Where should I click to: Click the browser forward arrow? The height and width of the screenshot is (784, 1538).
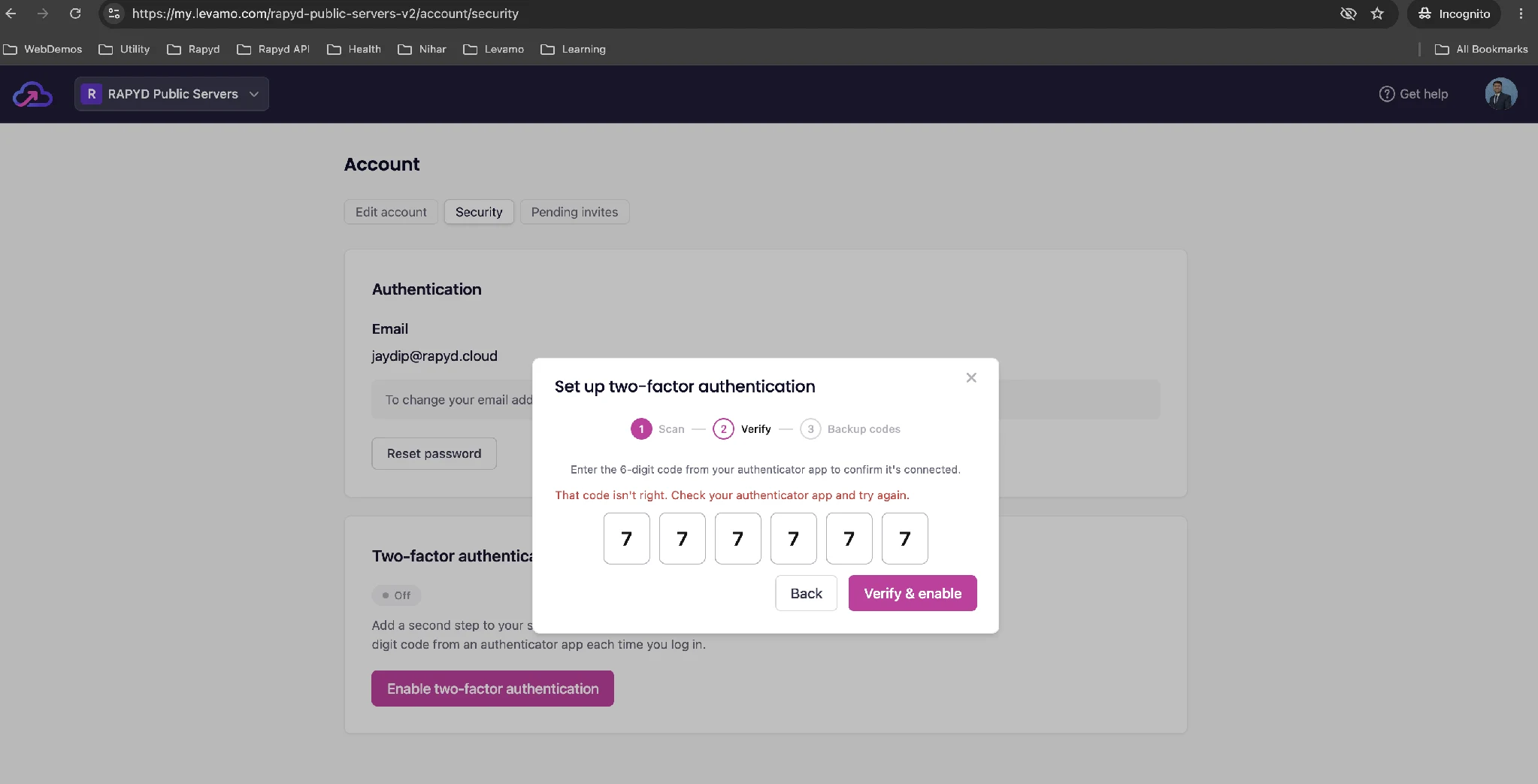[x=43, y=14]
